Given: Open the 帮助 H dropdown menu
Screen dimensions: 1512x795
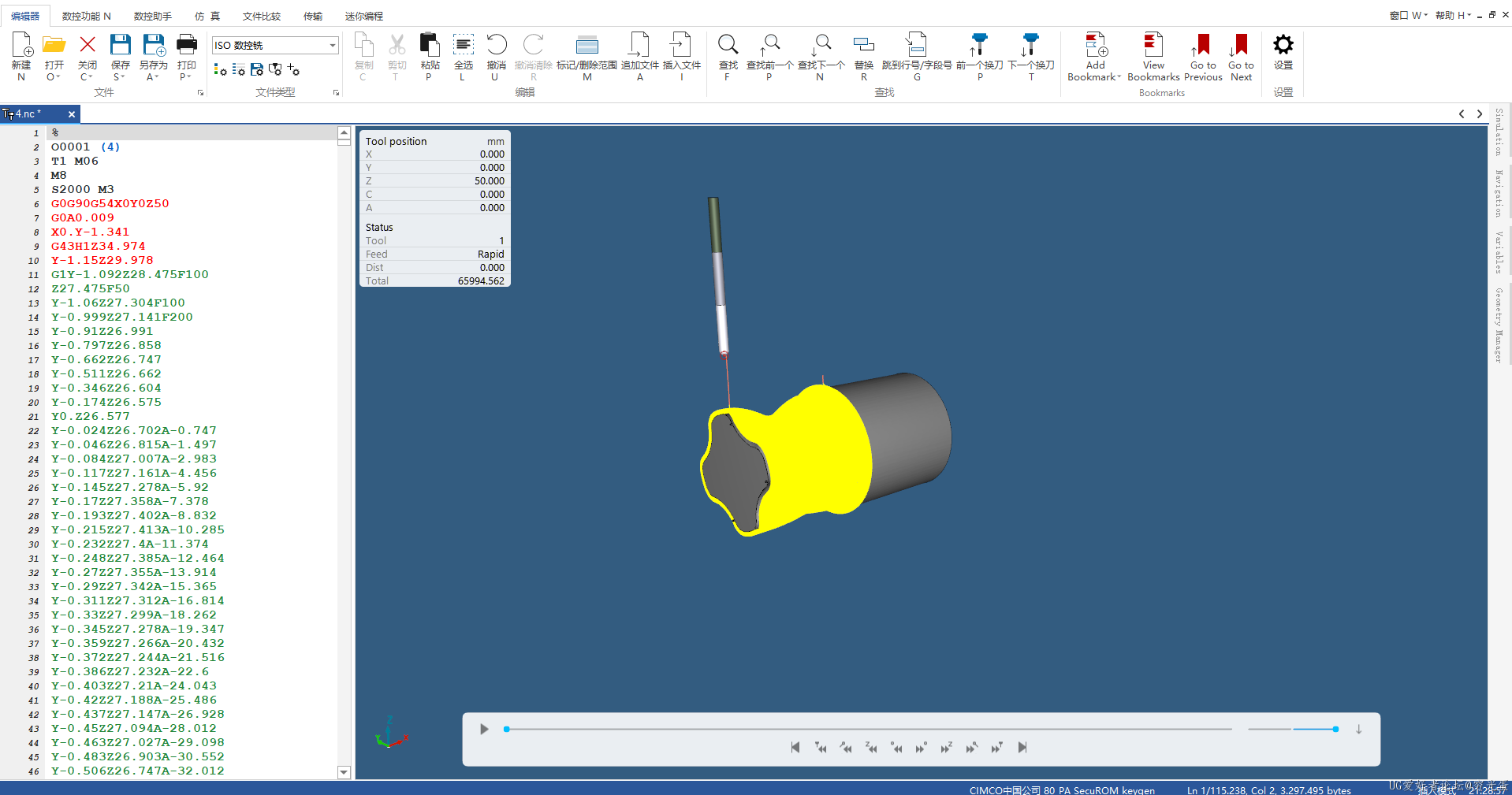Looking at the screenshot, I should [x=1453, y=15].
